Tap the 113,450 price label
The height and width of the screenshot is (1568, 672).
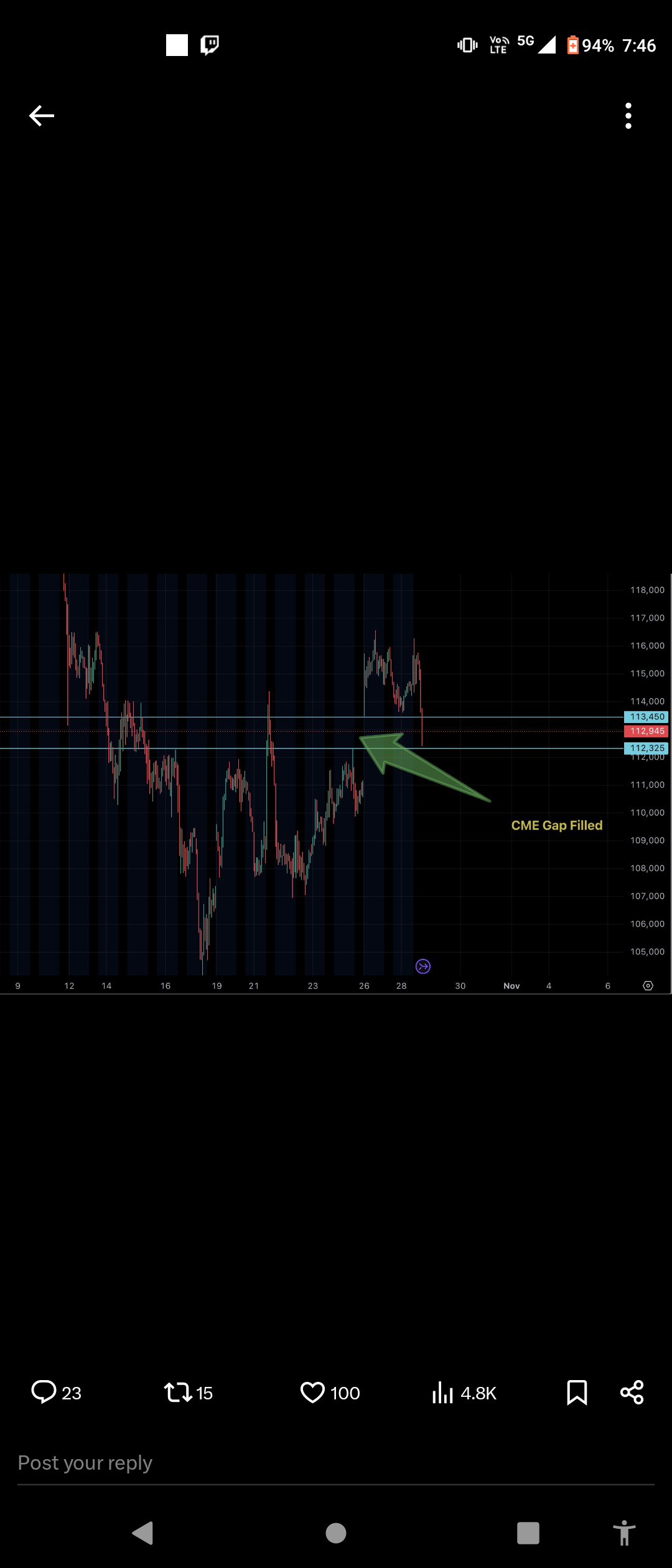point(646,717)
